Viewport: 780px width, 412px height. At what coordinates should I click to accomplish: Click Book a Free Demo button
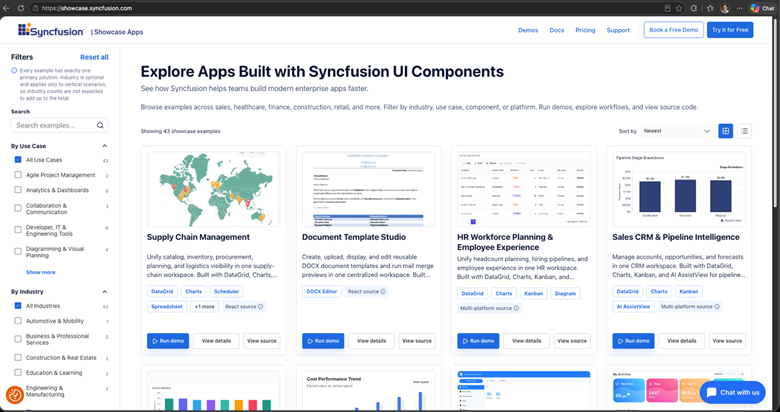click(x=674, y=30)
